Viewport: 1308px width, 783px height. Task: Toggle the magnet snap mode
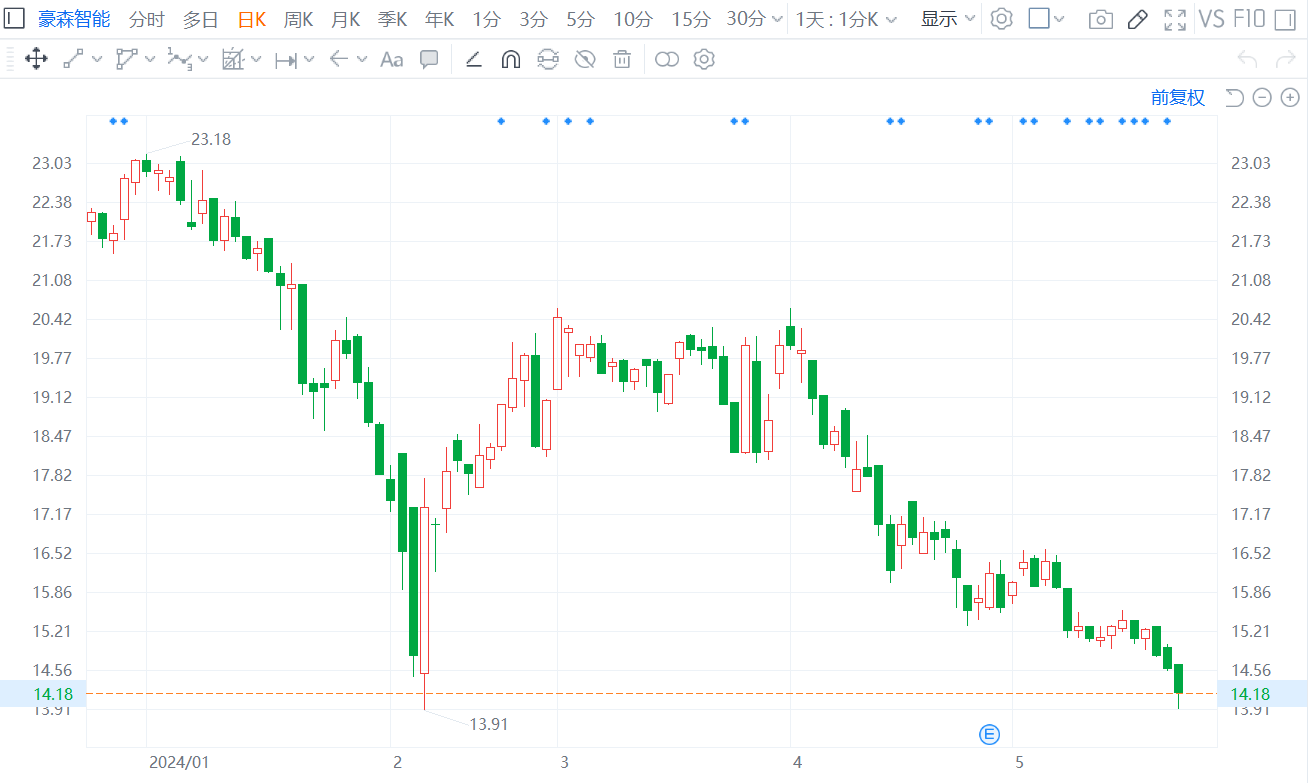(511, 60)
